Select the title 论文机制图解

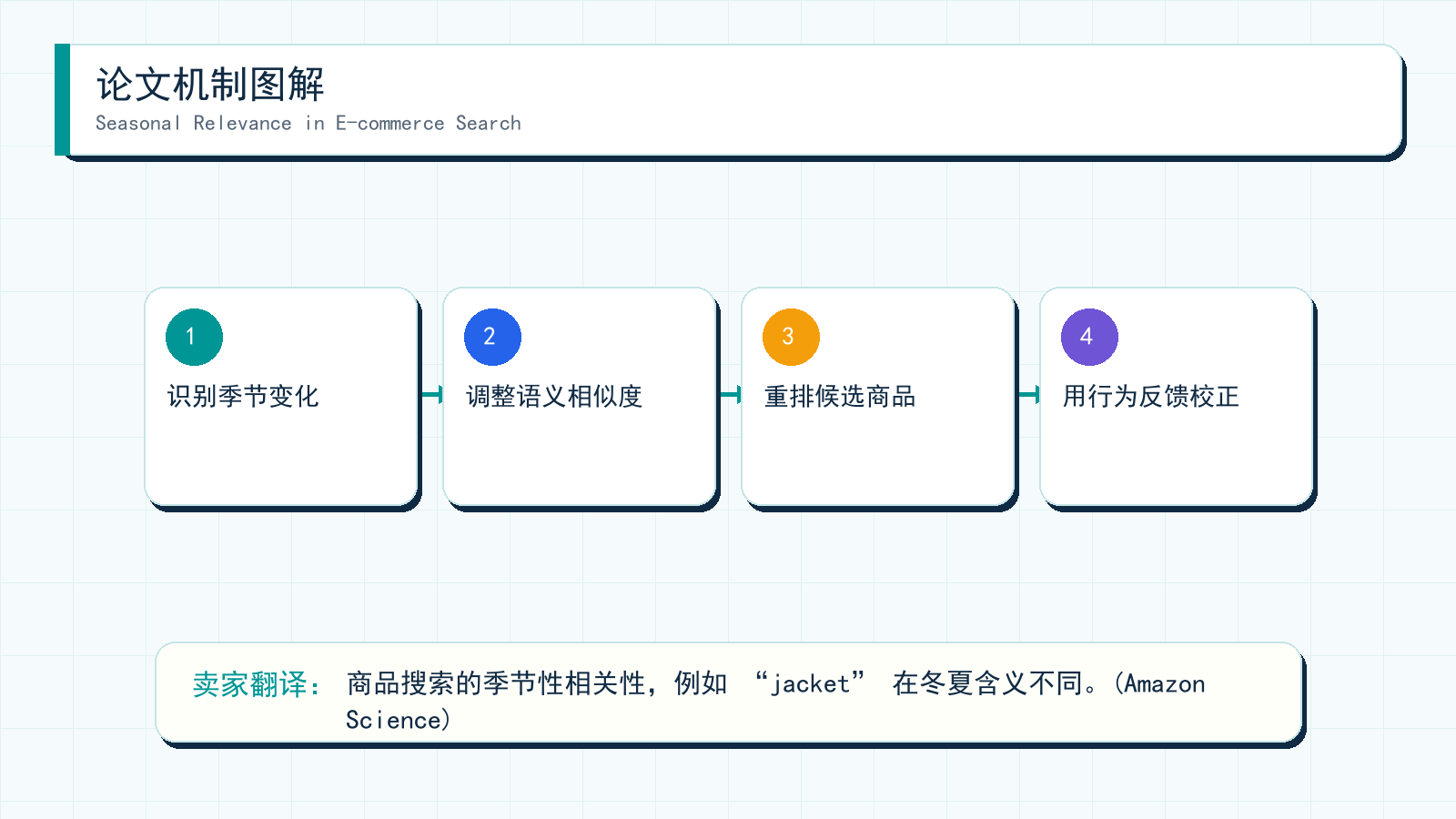(210, 85)
